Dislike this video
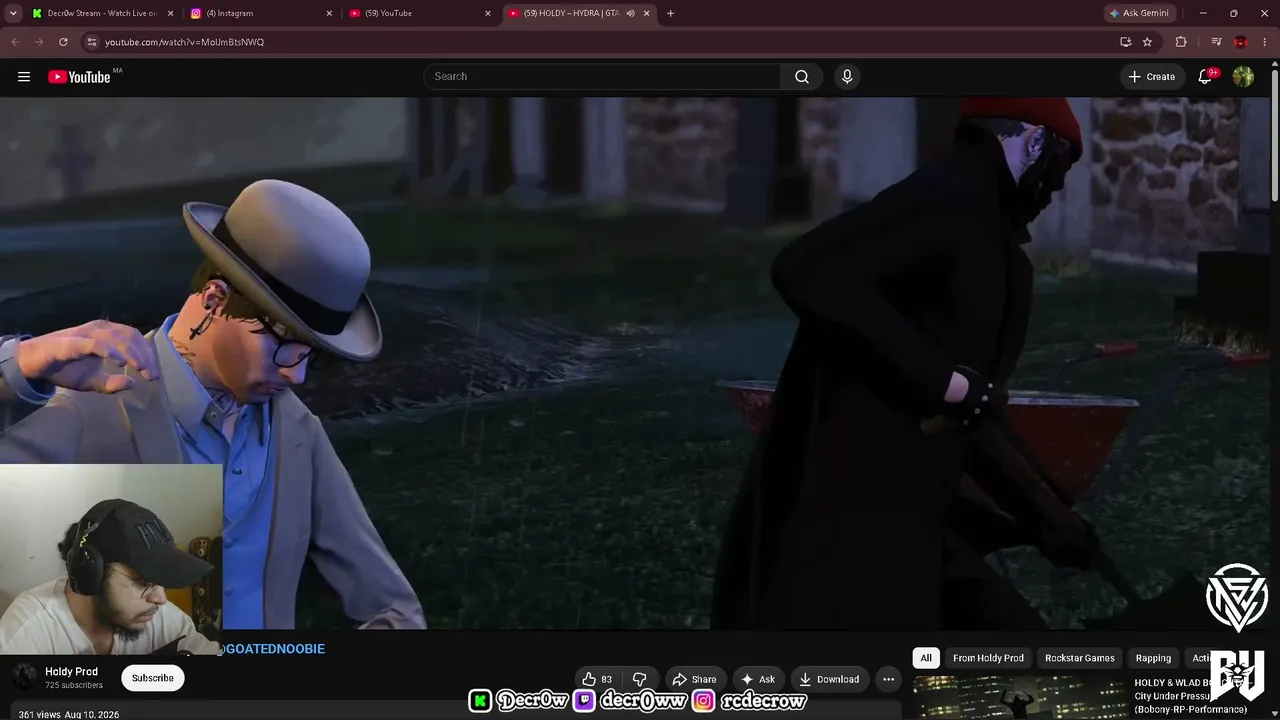The width and height of the screenshot is (1280, 720). (x=640, y=679)
